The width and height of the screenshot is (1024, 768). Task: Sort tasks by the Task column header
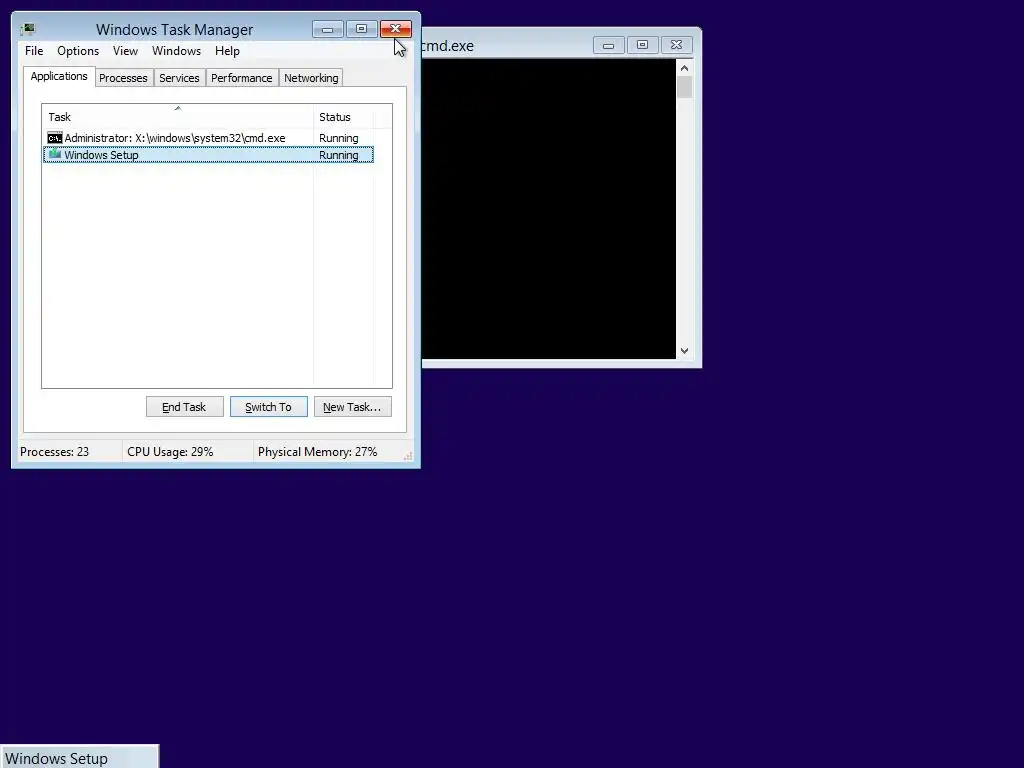(178, 117)
